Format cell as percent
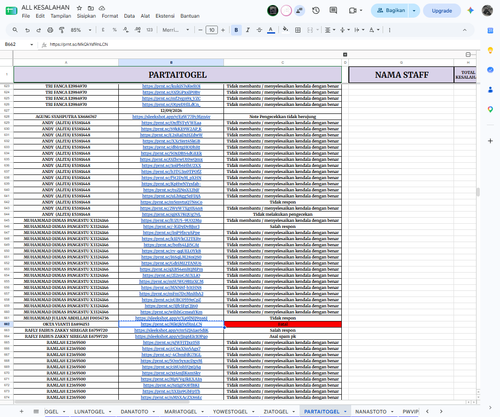This screenshot has width=500, height=417. [114, 30]
